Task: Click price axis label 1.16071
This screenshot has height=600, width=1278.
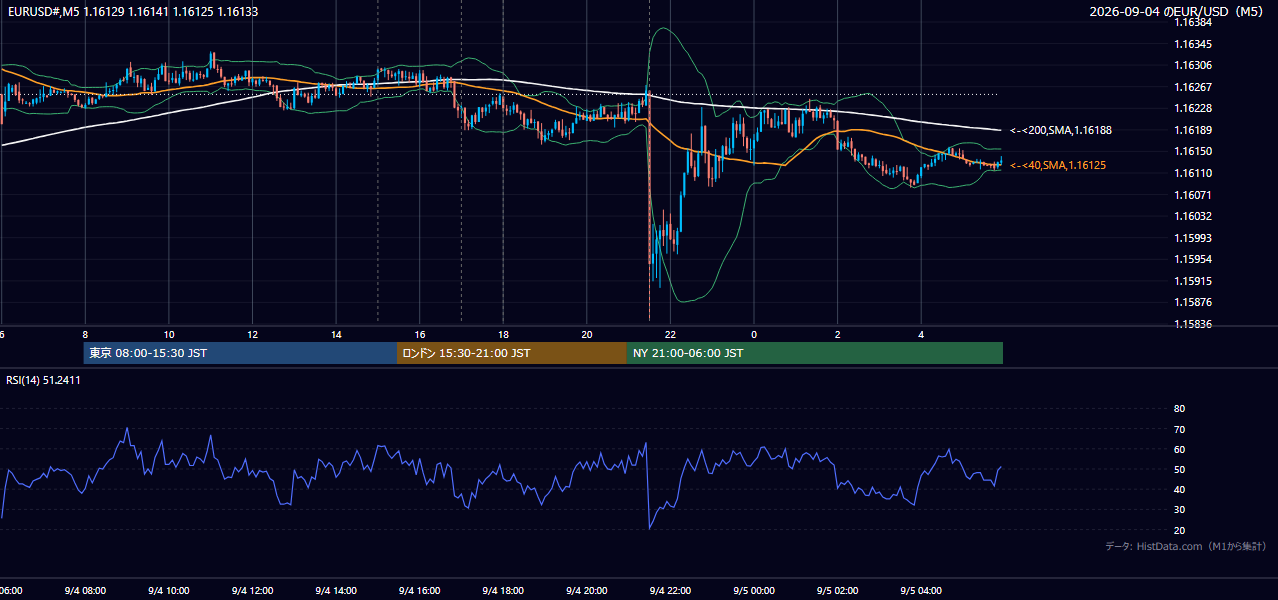Action: (1192, 195)
